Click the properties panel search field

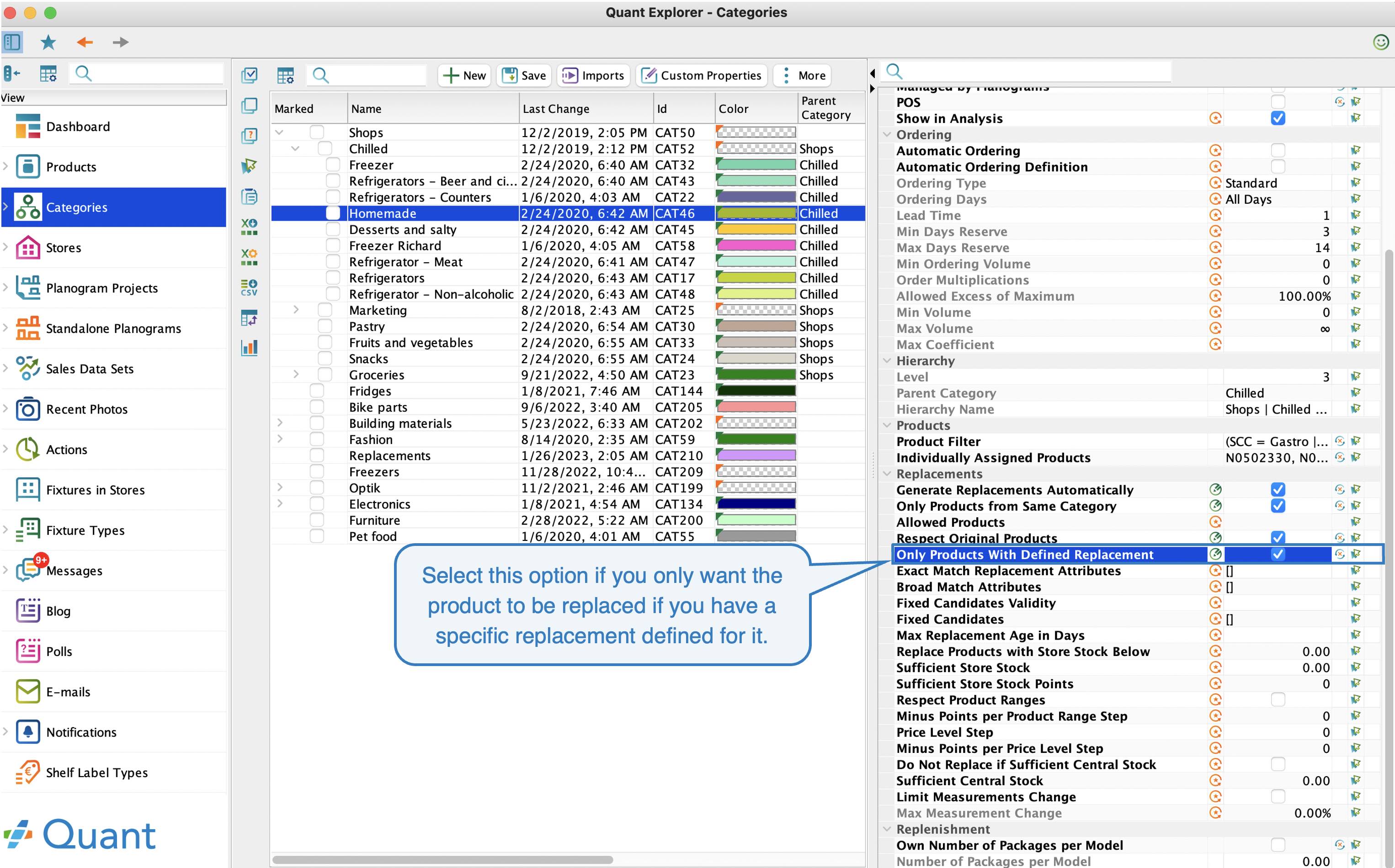tap(1026, 72)
